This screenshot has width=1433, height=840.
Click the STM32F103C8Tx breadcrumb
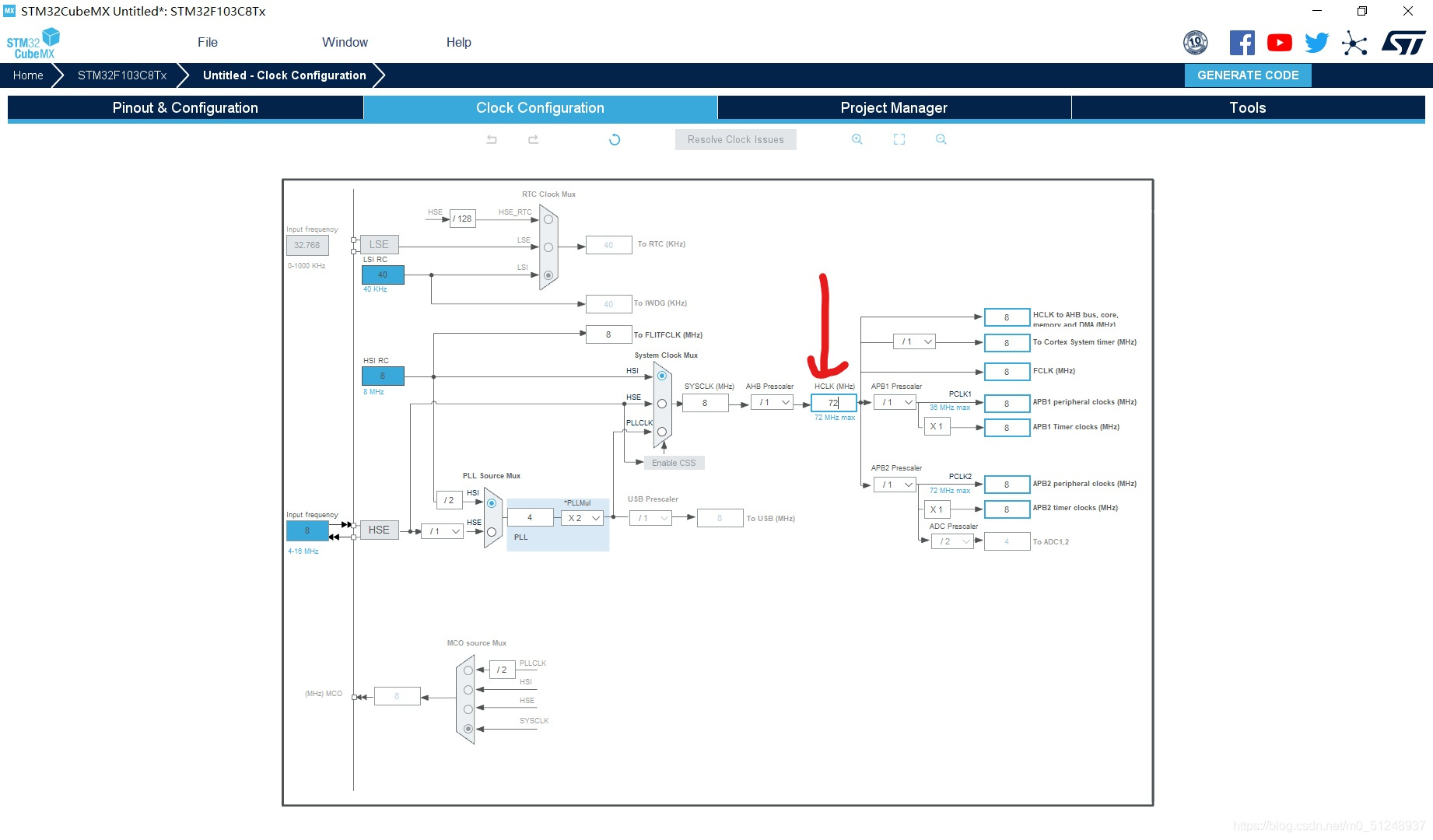pos(122,75)
